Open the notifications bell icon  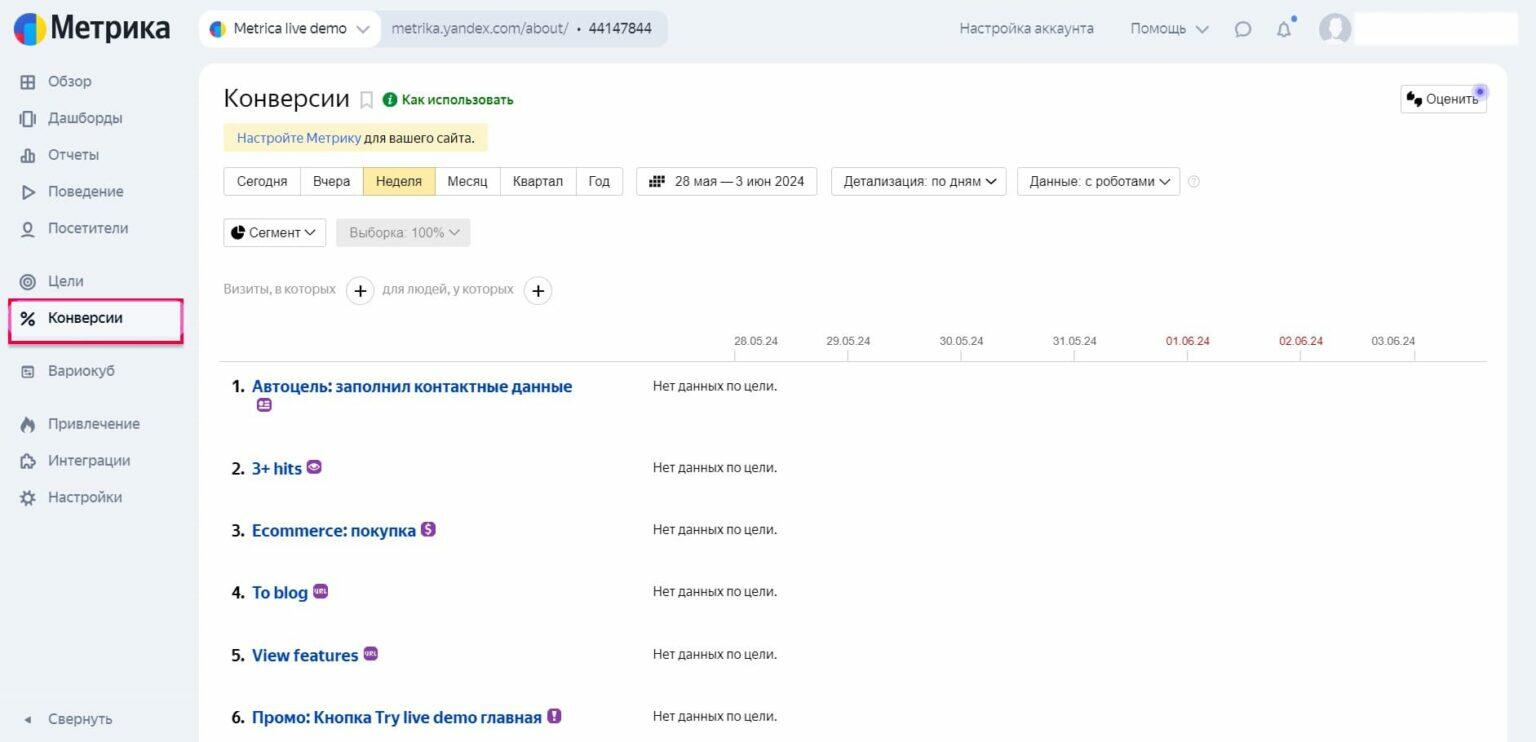click(x=1284, y=29)
